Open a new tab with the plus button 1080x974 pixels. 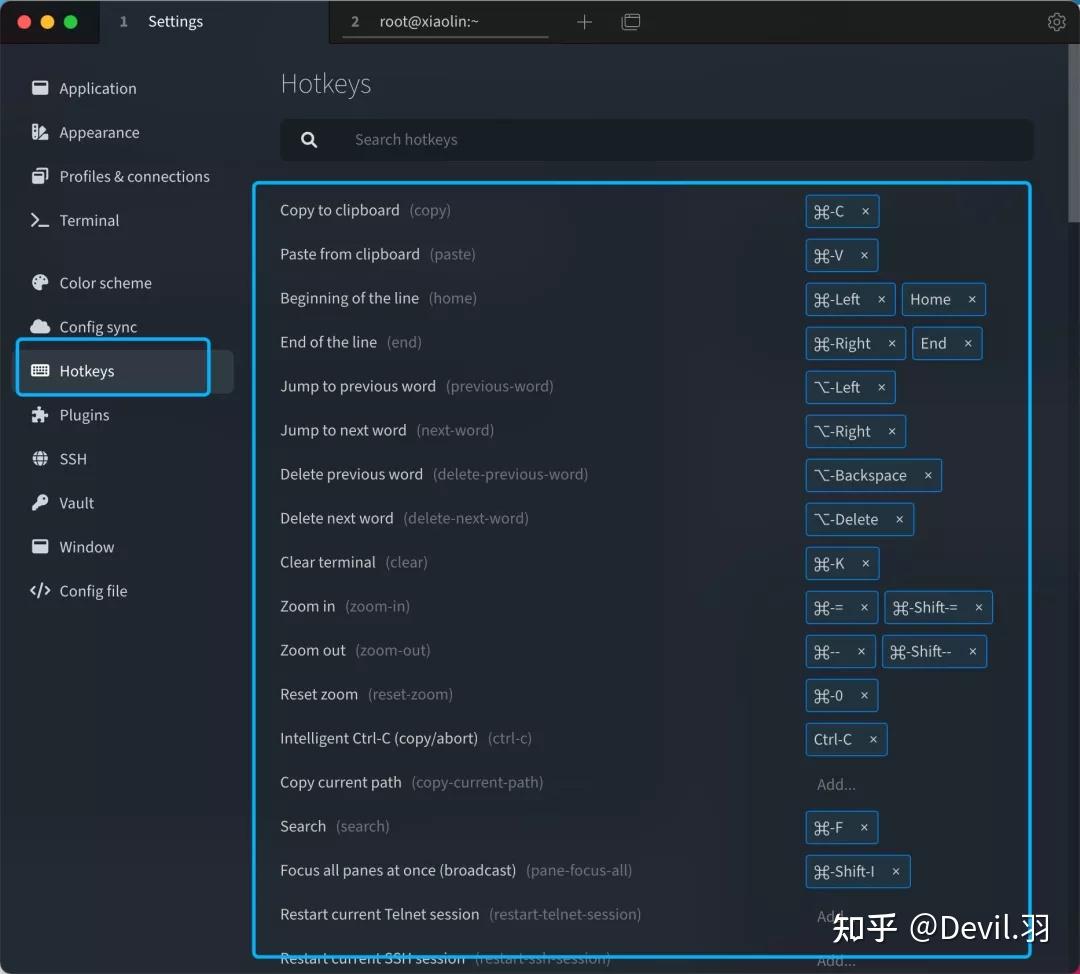(584, 21)
